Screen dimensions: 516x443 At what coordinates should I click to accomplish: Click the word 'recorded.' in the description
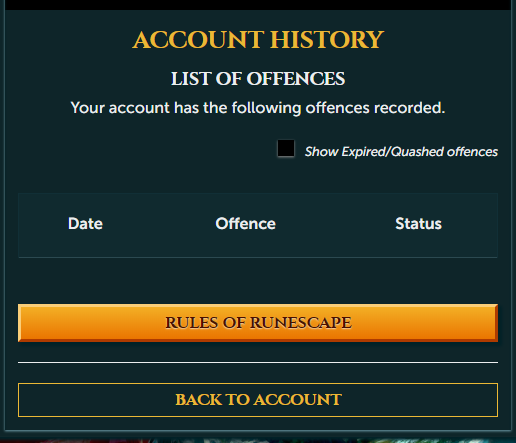click(x=409, y=108)
